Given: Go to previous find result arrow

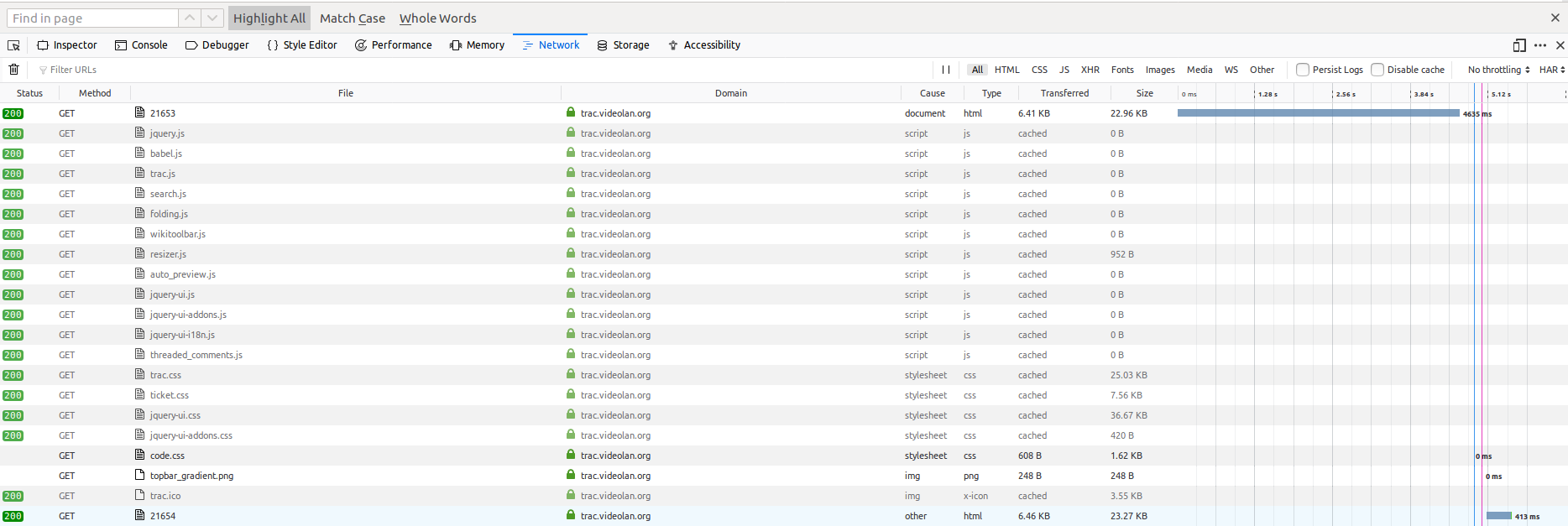Looking at the screenshot, I should tap(190, 18).
